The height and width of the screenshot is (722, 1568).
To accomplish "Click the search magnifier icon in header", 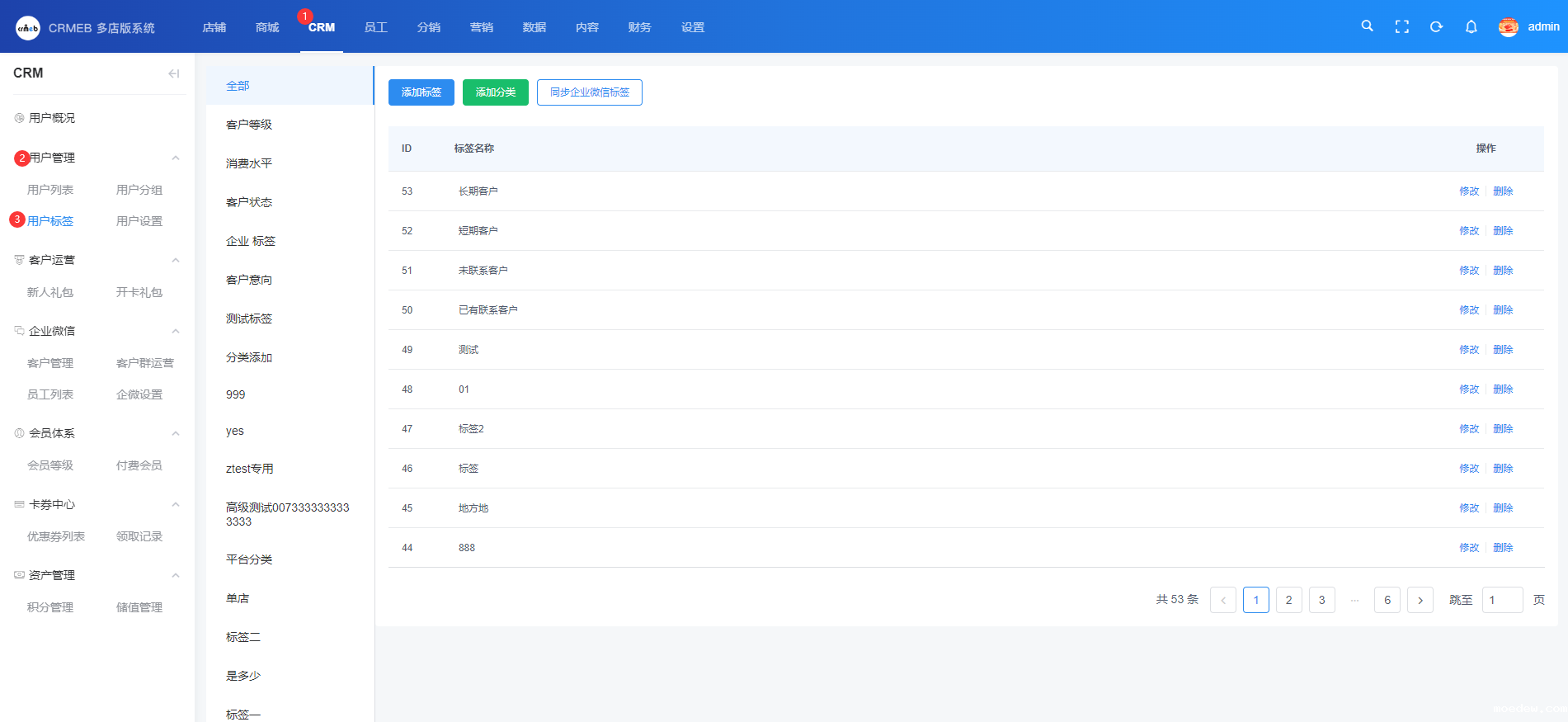I will [x=1367, y=26].
